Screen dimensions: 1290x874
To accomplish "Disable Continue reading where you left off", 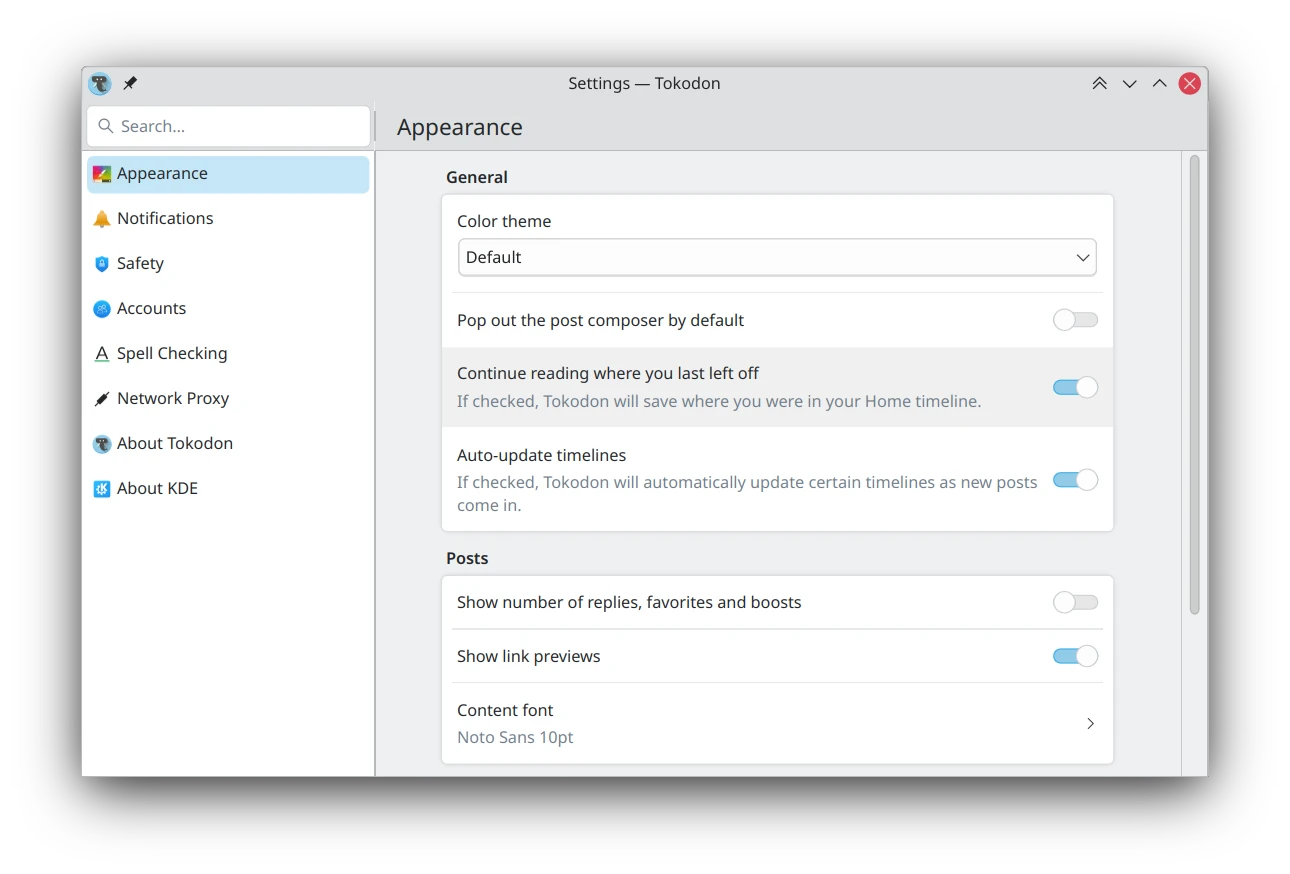I will (1075, 387).
